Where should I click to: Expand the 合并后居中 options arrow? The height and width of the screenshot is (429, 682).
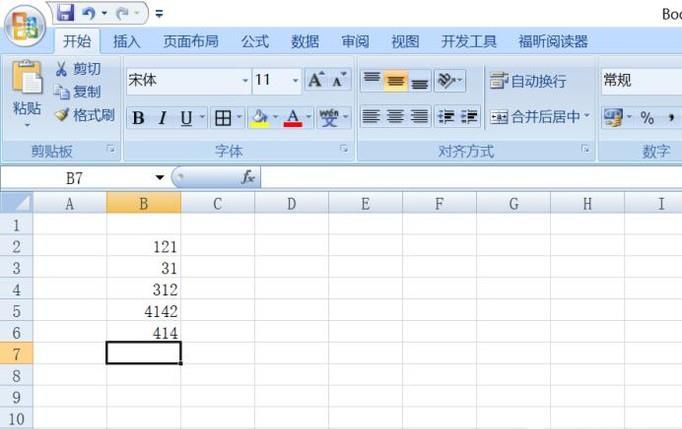[587, 116]
